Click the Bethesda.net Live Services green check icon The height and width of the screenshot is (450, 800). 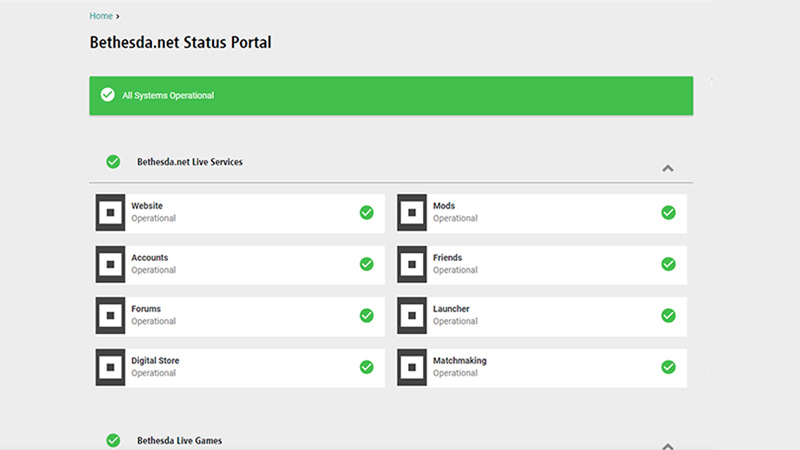113,162
